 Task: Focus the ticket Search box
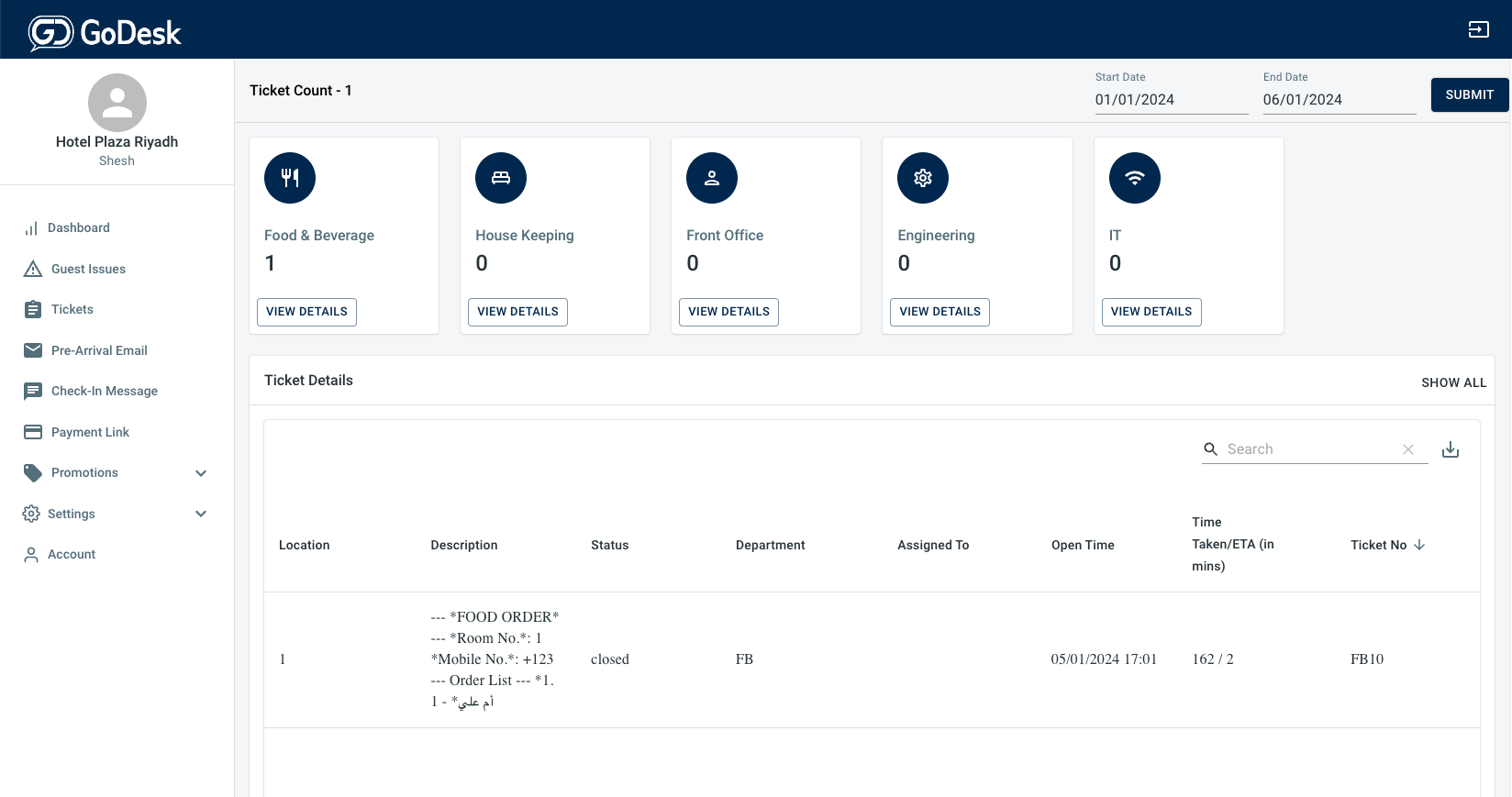1307,449
